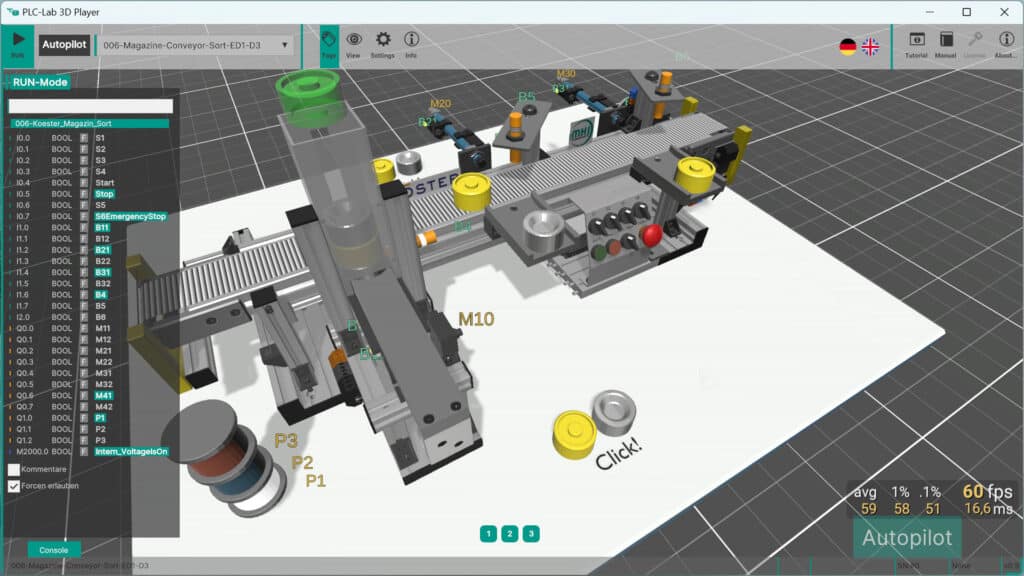Image resolution: width=1024 pixels, height=576 pixels.
Task: Select the B5 symbol in the list
Action: pos(101,306)
